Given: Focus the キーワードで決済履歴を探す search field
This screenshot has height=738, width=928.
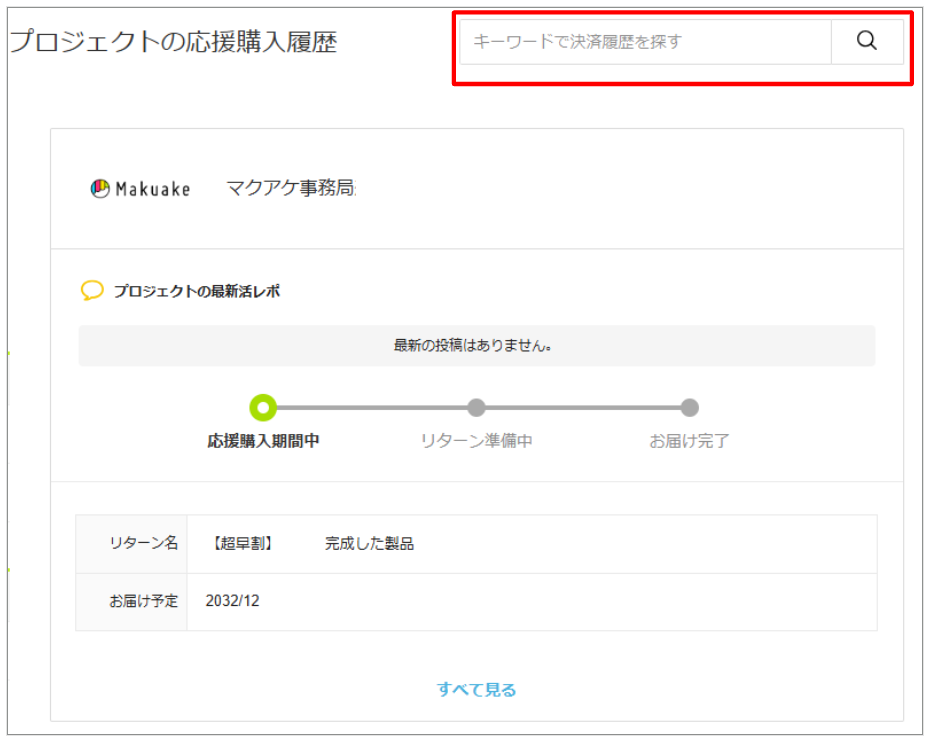Looking at the screenshot, I should [646, 41].
